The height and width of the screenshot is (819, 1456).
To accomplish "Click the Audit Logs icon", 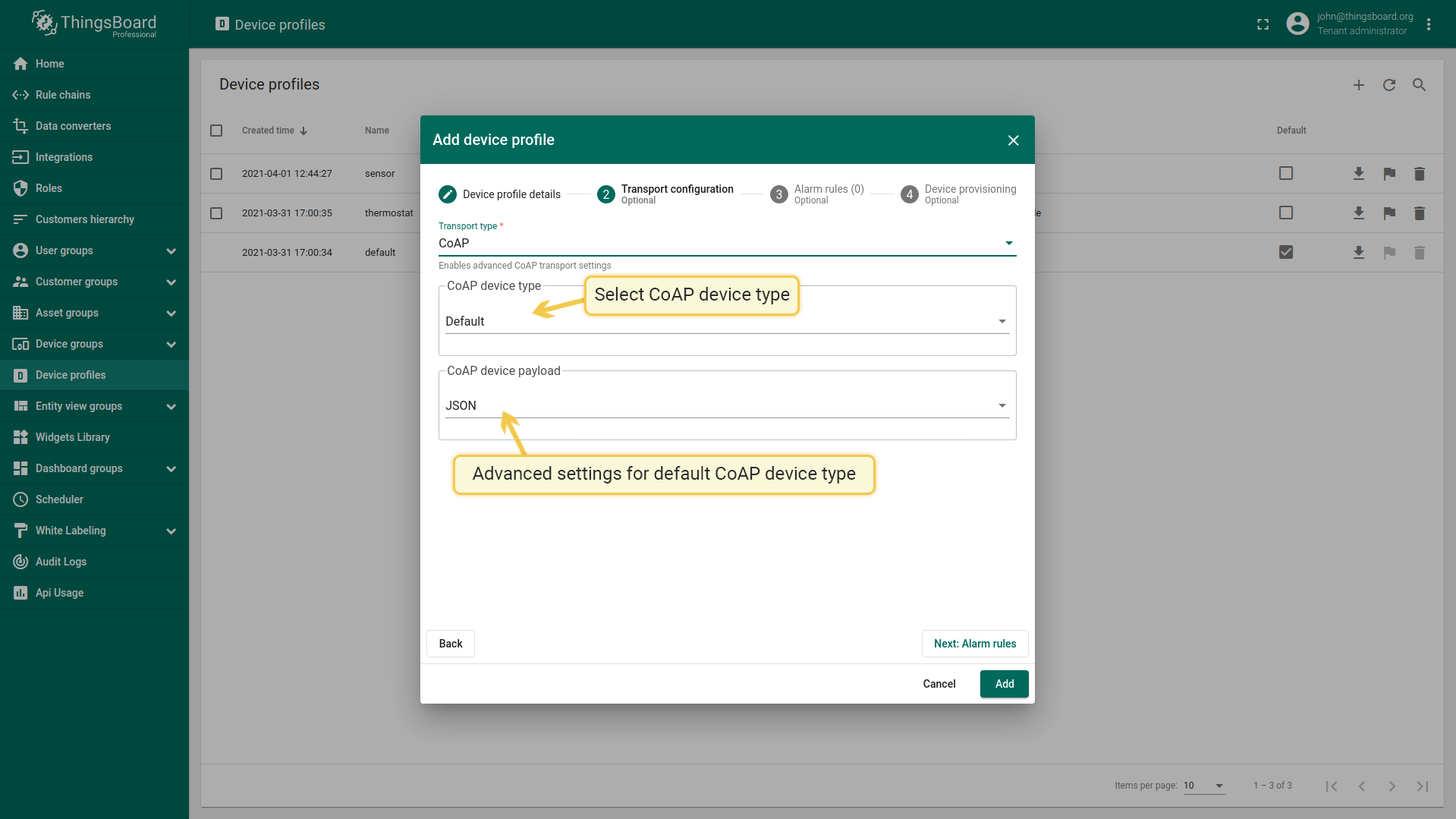I will (x=20, y=562).
